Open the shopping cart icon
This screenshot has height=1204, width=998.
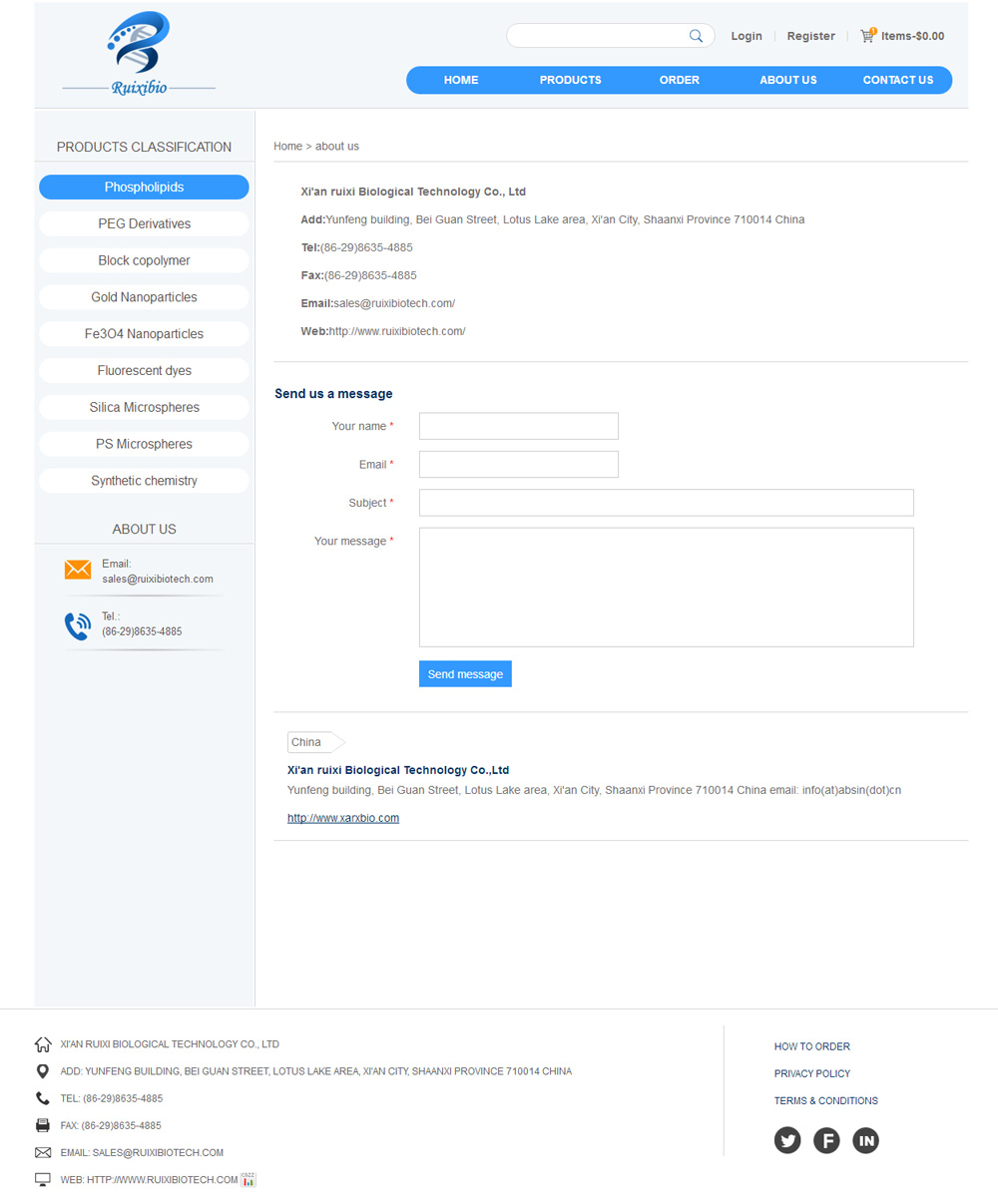tap(868, 36)
